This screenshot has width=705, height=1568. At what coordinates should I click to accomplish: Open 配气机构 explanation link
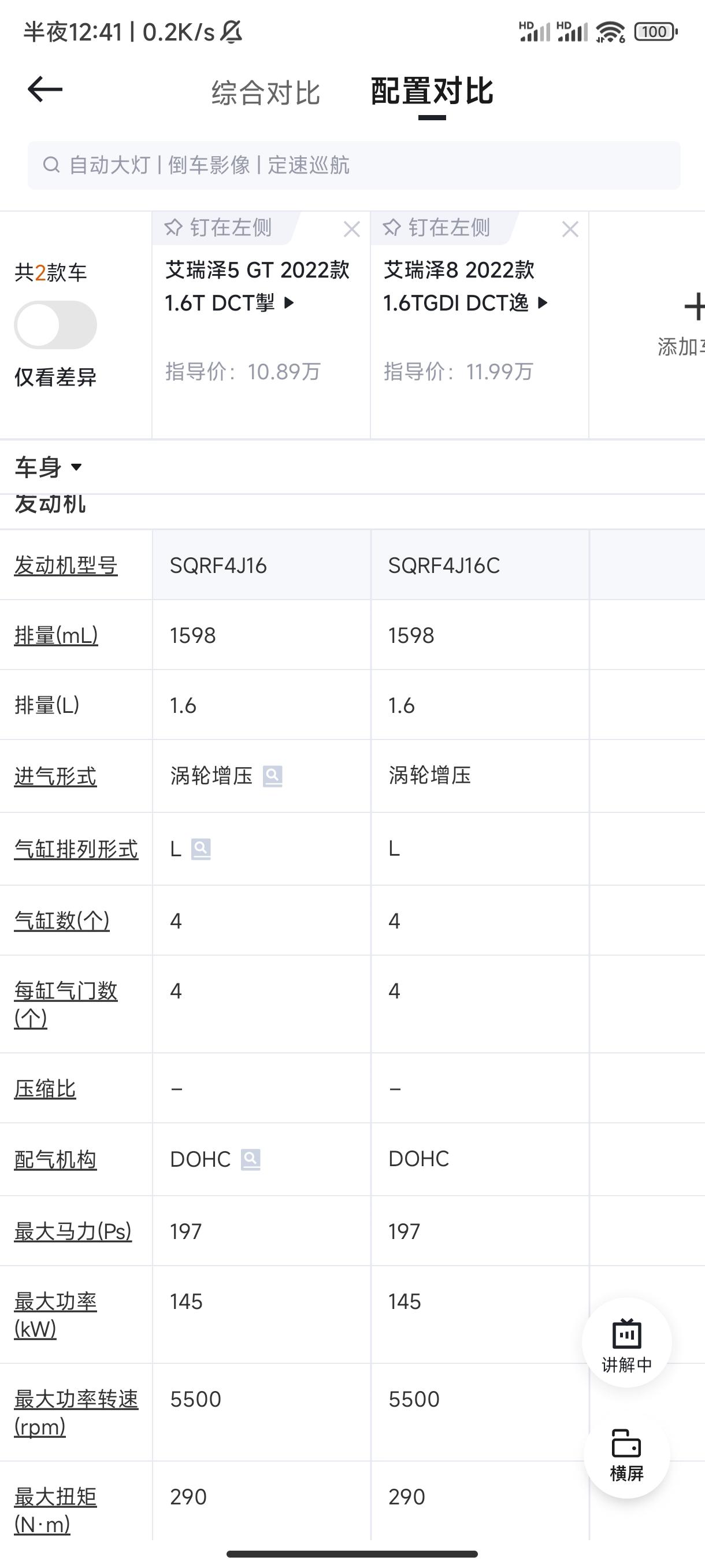[x=55, y=1160]
